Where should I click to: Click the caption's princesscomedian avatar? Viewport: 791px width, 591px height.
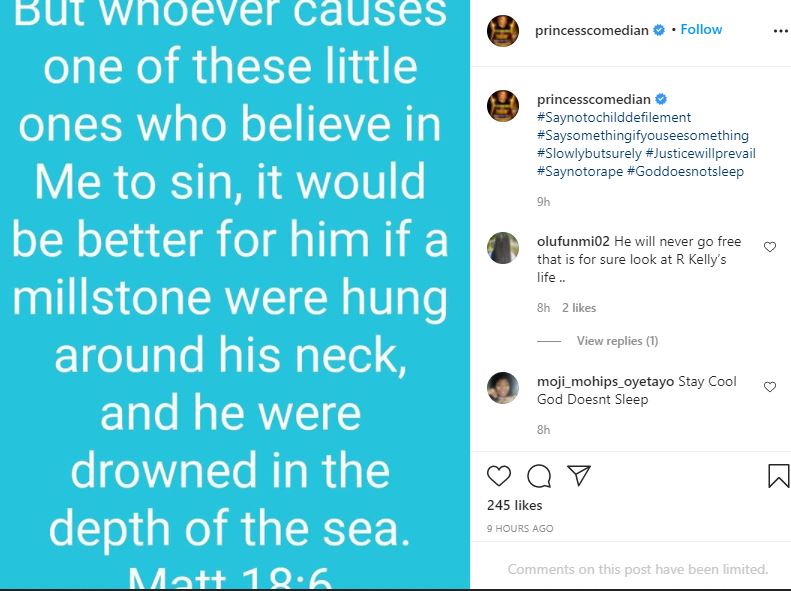(x=502, y=105)
